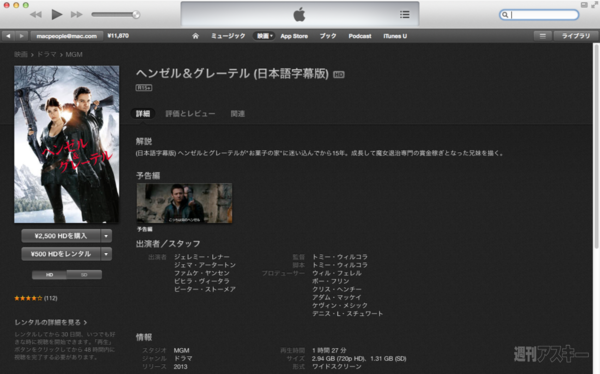Open producer ウィル・フェレル
The height and width of the screenshot is (374, 600).
(337, 273)
